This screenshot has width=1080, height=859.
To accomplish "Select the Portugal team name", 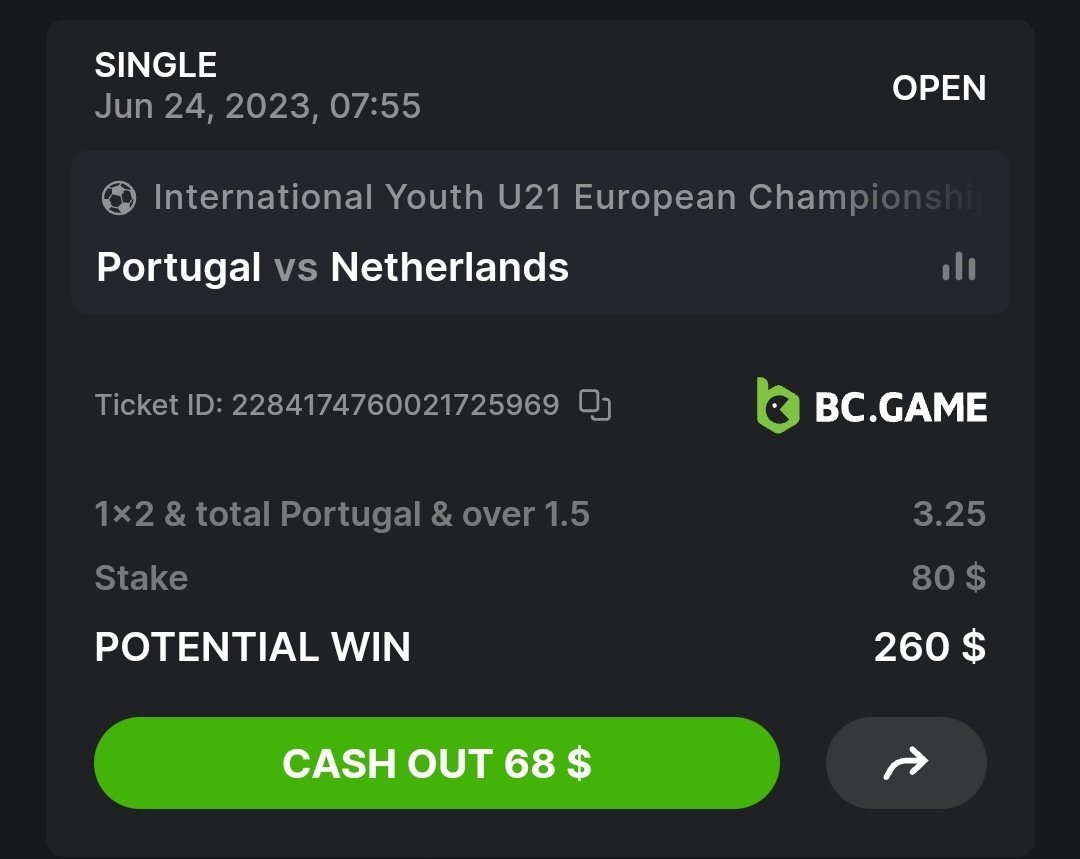I will tap(179, 267).
